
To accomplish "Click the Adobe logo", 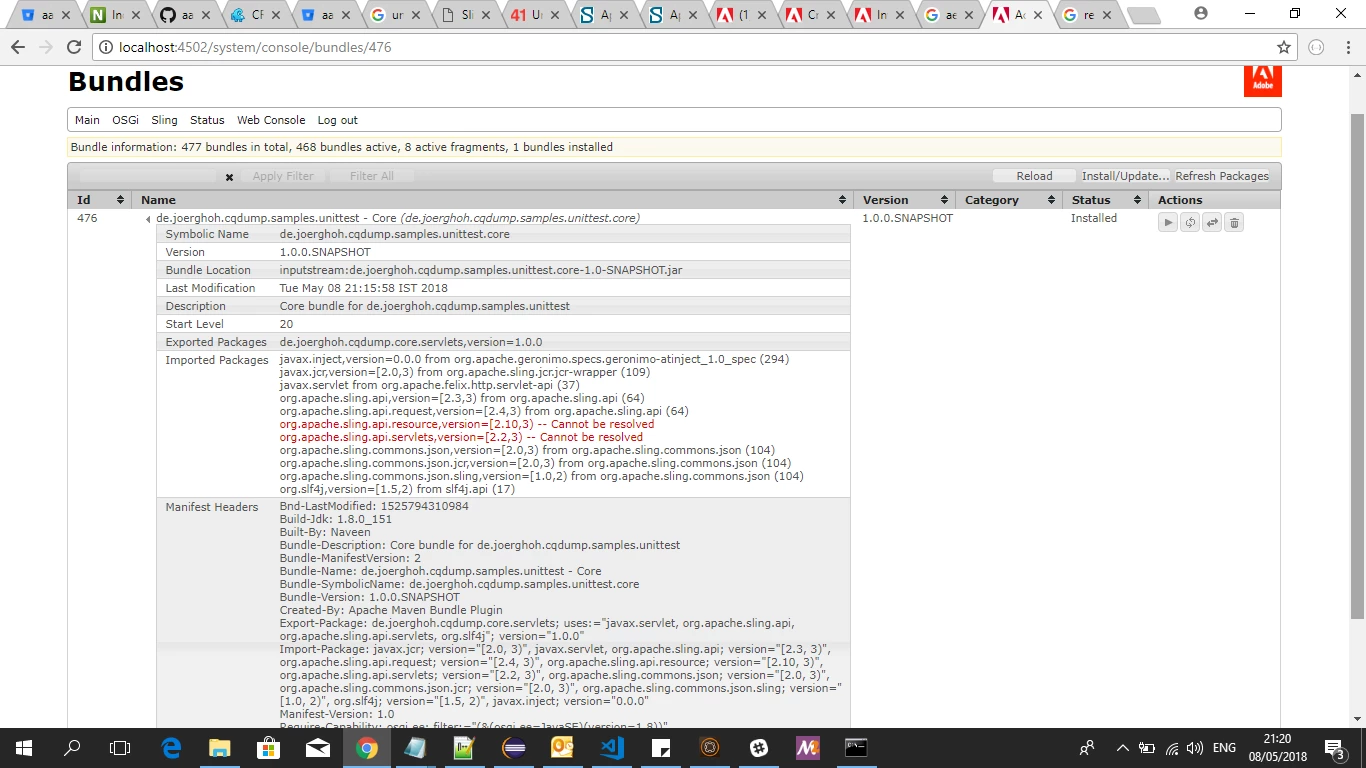I will (1262, 81).
